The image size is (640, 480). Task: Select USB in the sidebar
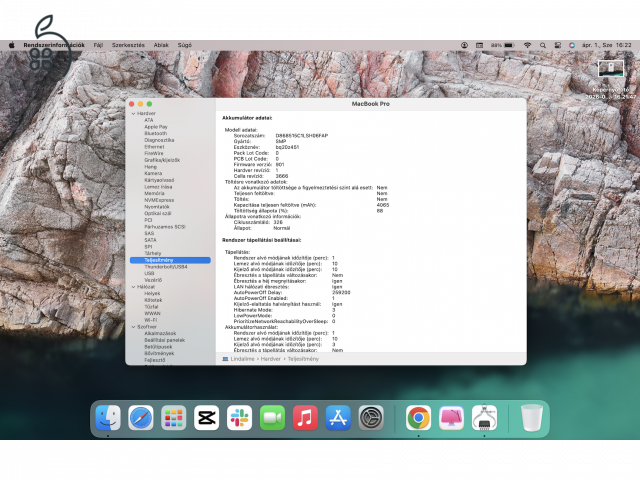(149, 273)
